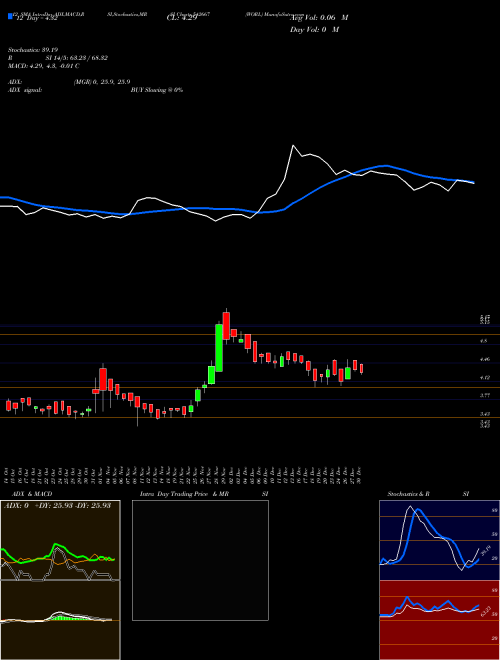500x660 pixels.
Task: Click the BUY Slowing @ 0% signal text
Action: point(157,90)
